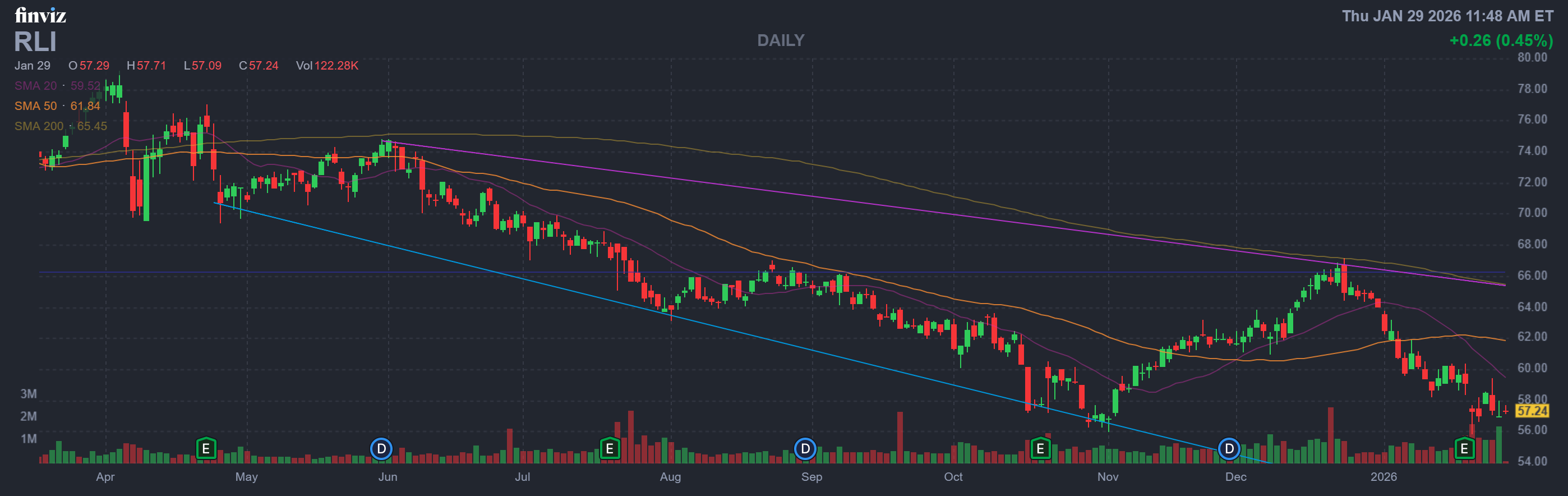Open the DAILY timeframe selector

pos(780,40)
